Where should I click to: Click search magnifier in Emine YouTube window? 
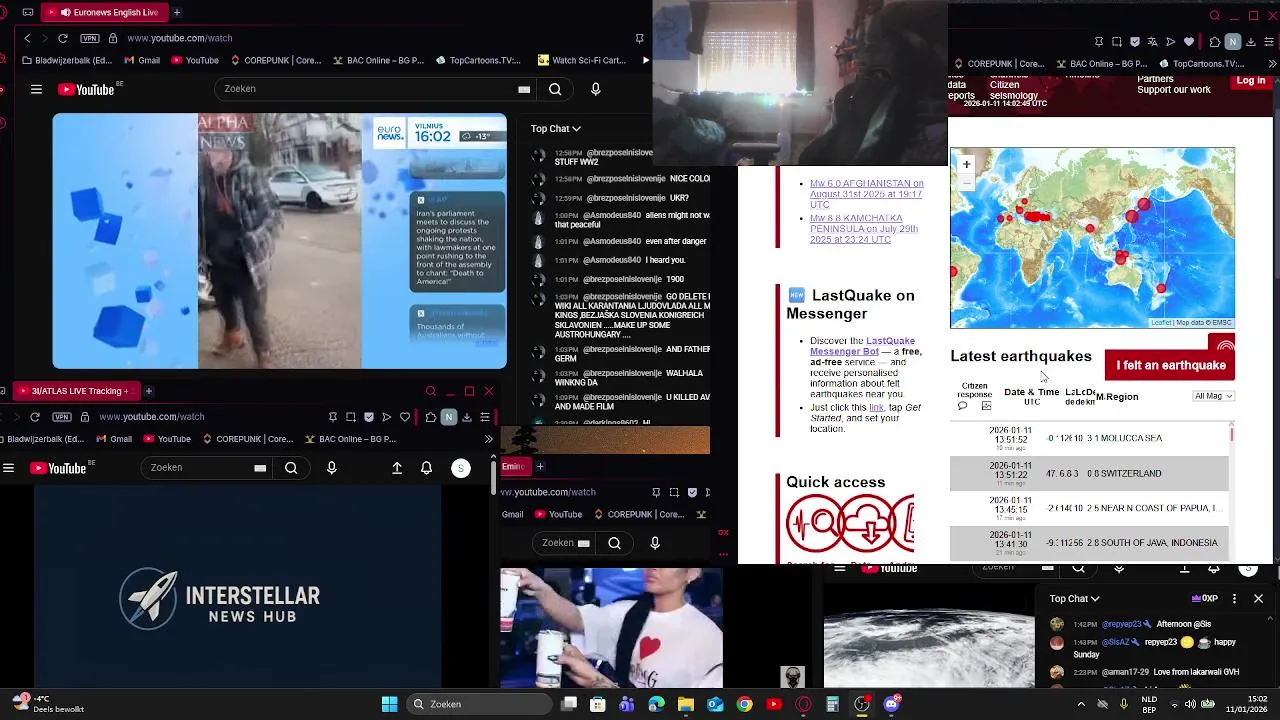[615, 543]
